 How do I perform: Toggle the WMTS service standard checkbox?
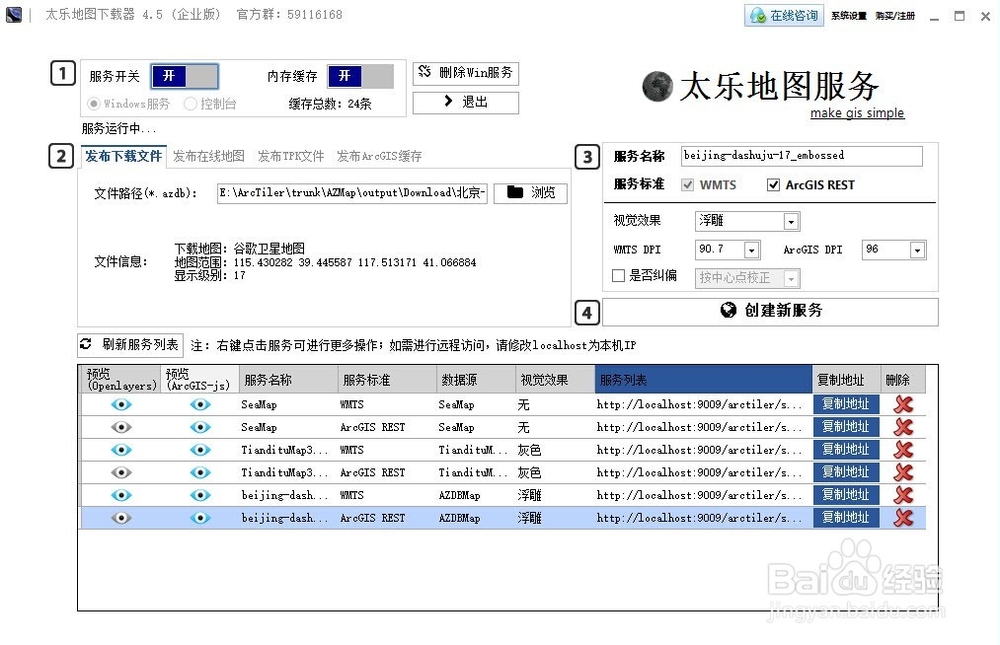pos(688,185)
